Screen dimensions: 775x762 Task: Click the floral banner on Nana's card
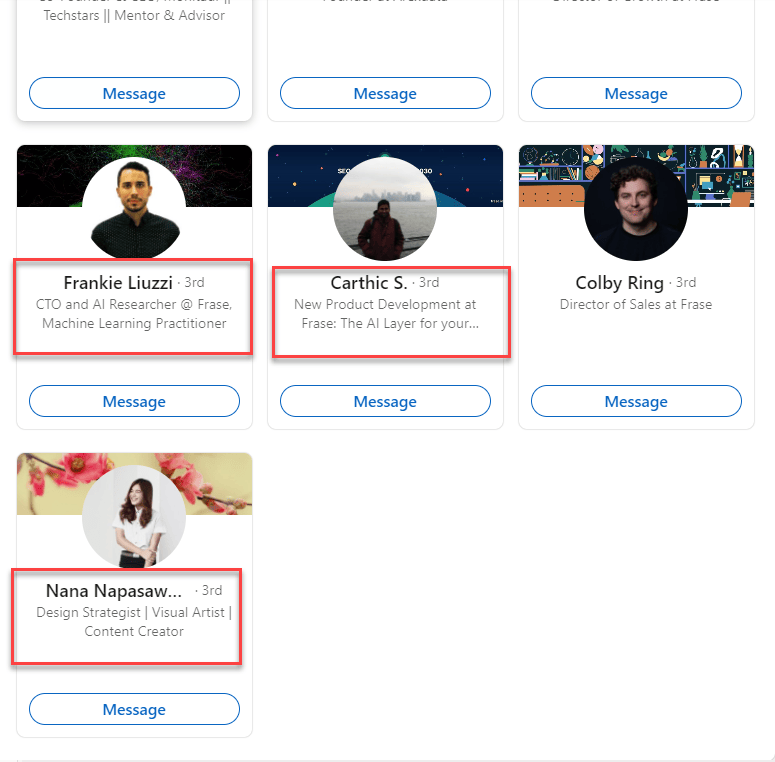(x=47, y=484)
